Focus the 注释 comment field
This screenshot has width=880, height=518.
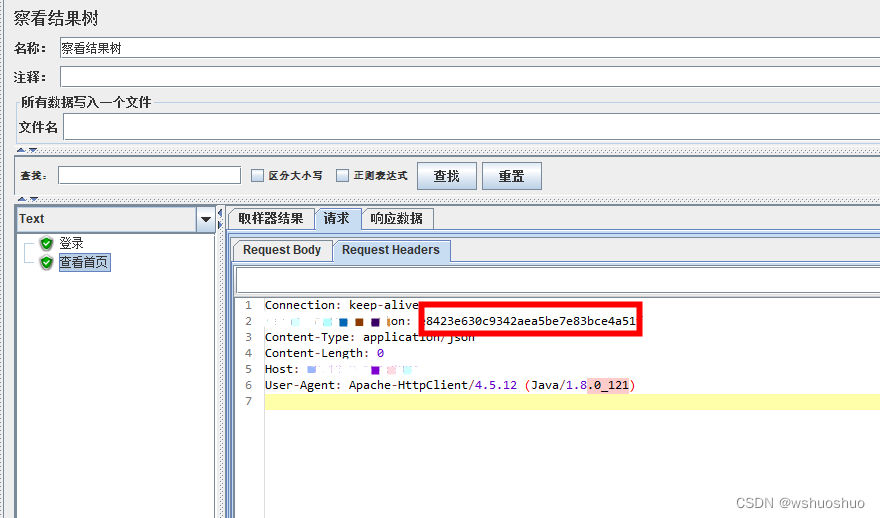point(470,76)
